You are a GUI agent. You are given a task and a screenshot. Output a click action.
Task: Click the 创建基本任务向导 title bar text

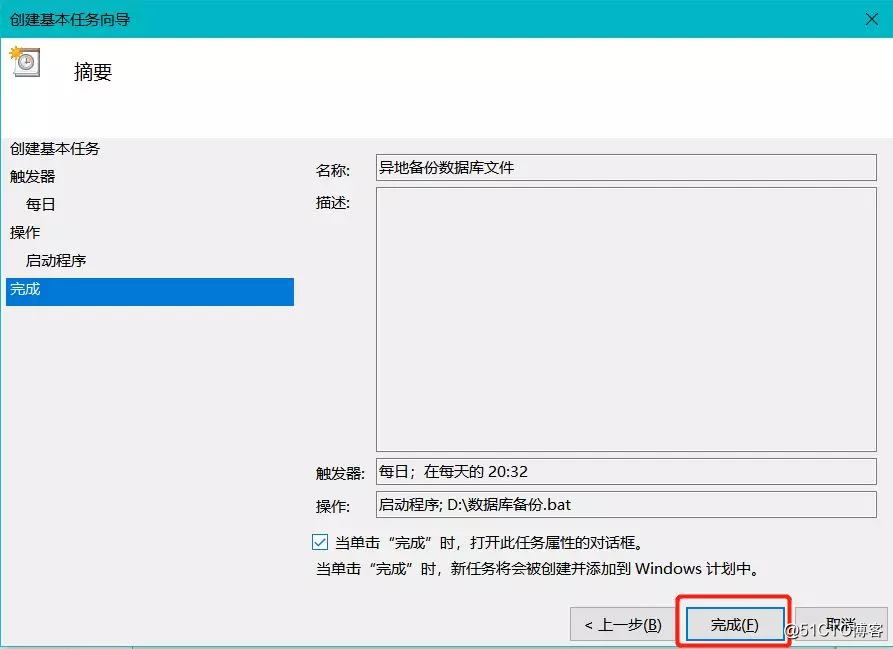click(70, 19)
